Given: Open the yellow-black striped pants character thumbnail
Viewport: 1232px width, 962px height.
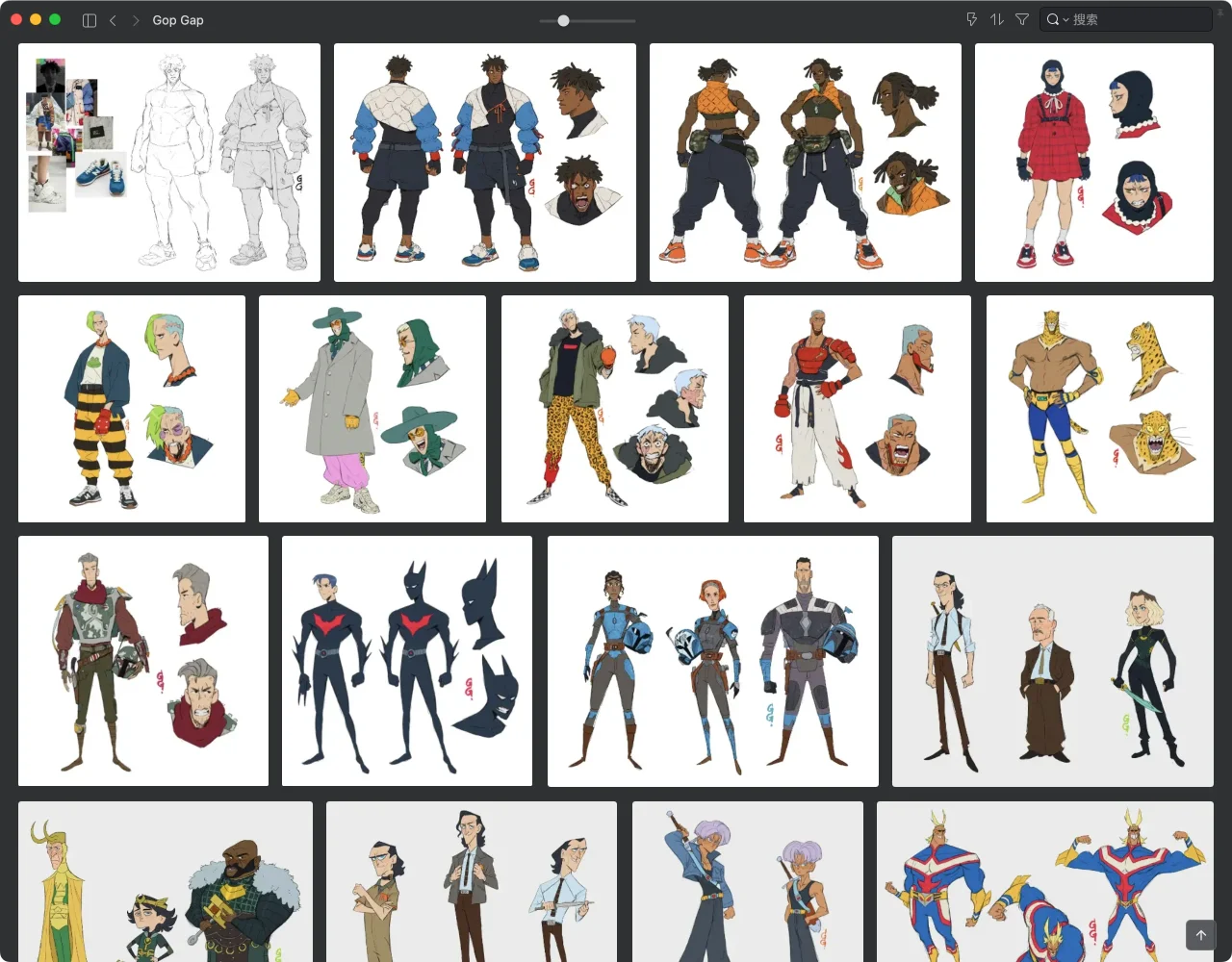Looking at the screenshot, I should coord(132,409).
